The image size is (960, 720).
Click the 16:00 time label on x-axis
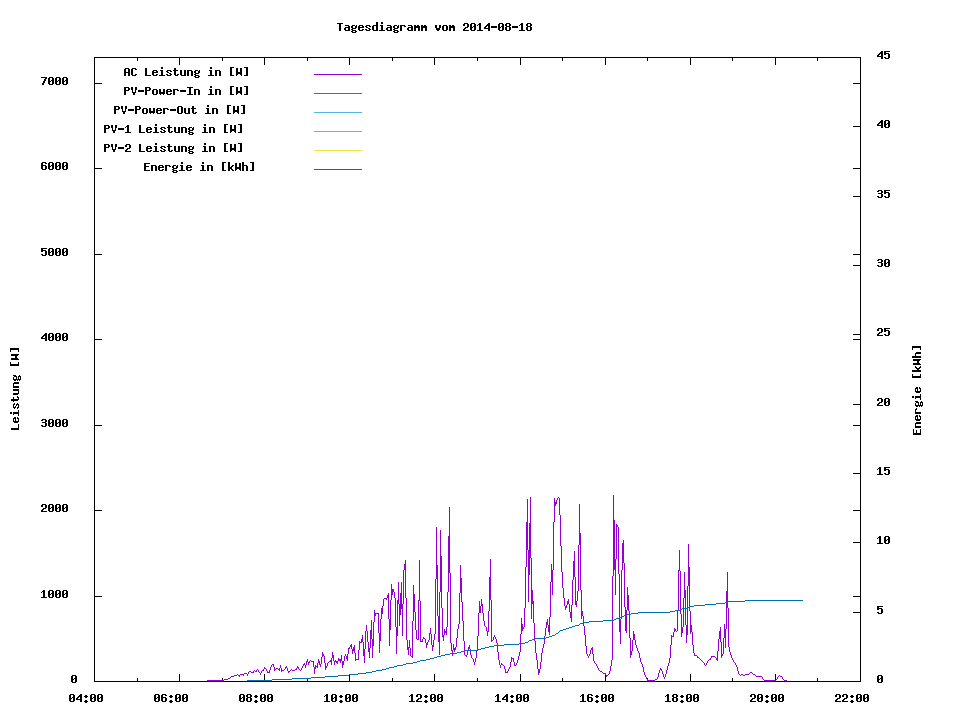coord(596,698)
